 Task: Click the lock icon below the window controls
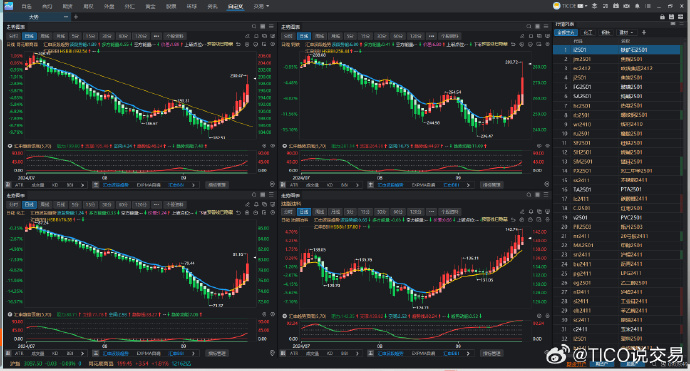(662, 17)
